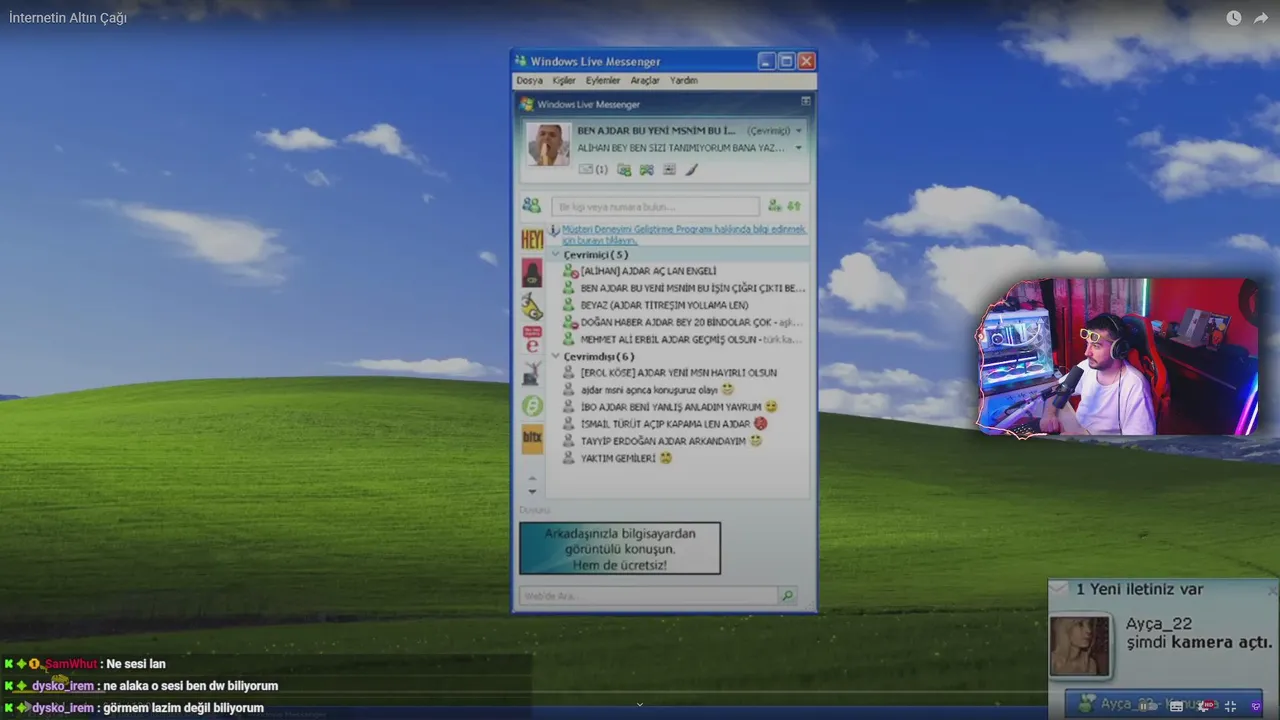
Task: Open the Dosya menu in Messenger
Action: (x=529, y=80)
